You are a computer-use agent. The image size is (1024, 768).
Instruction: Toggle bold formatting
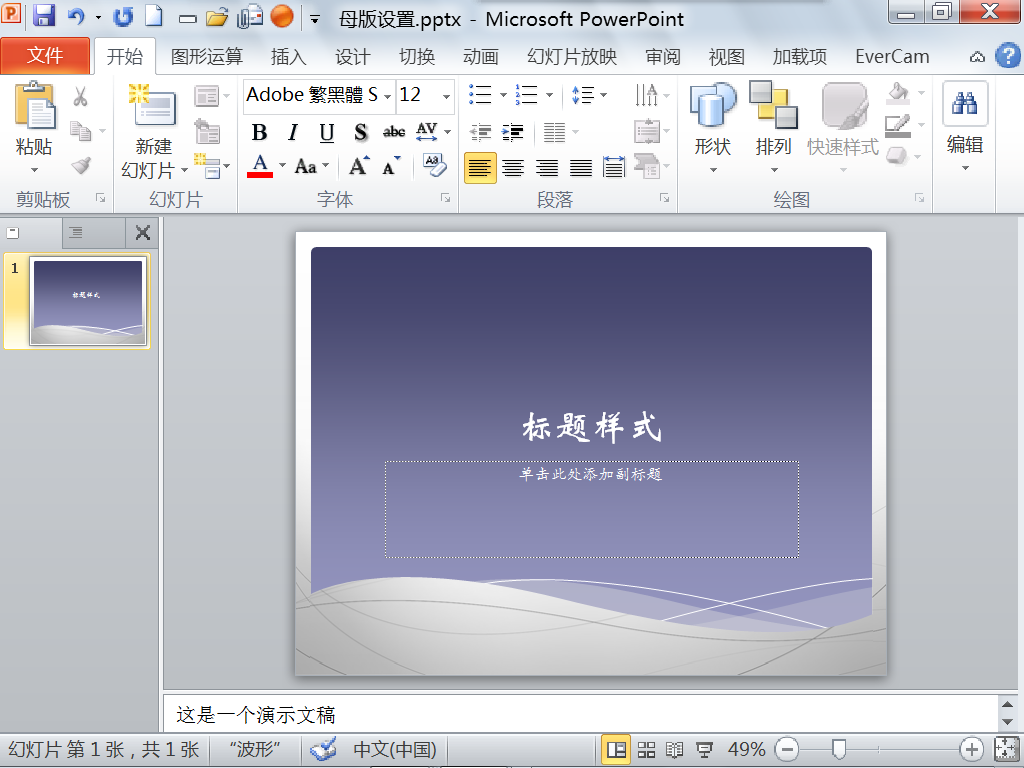pos(259,133)
